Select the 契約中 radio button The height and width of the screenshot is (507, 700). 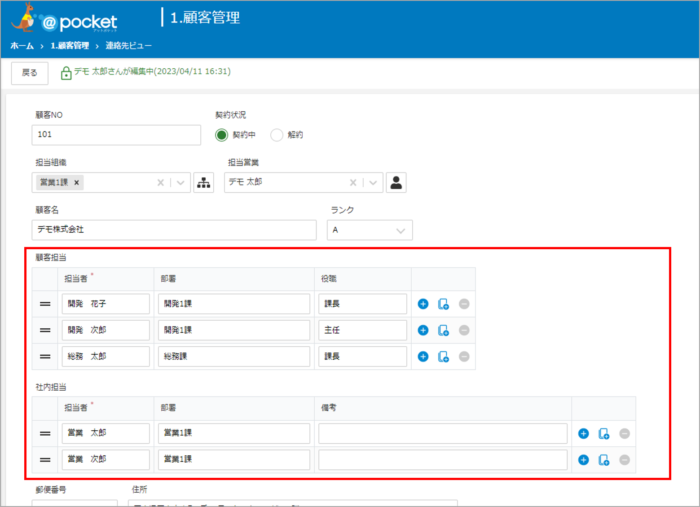point(221,135)
